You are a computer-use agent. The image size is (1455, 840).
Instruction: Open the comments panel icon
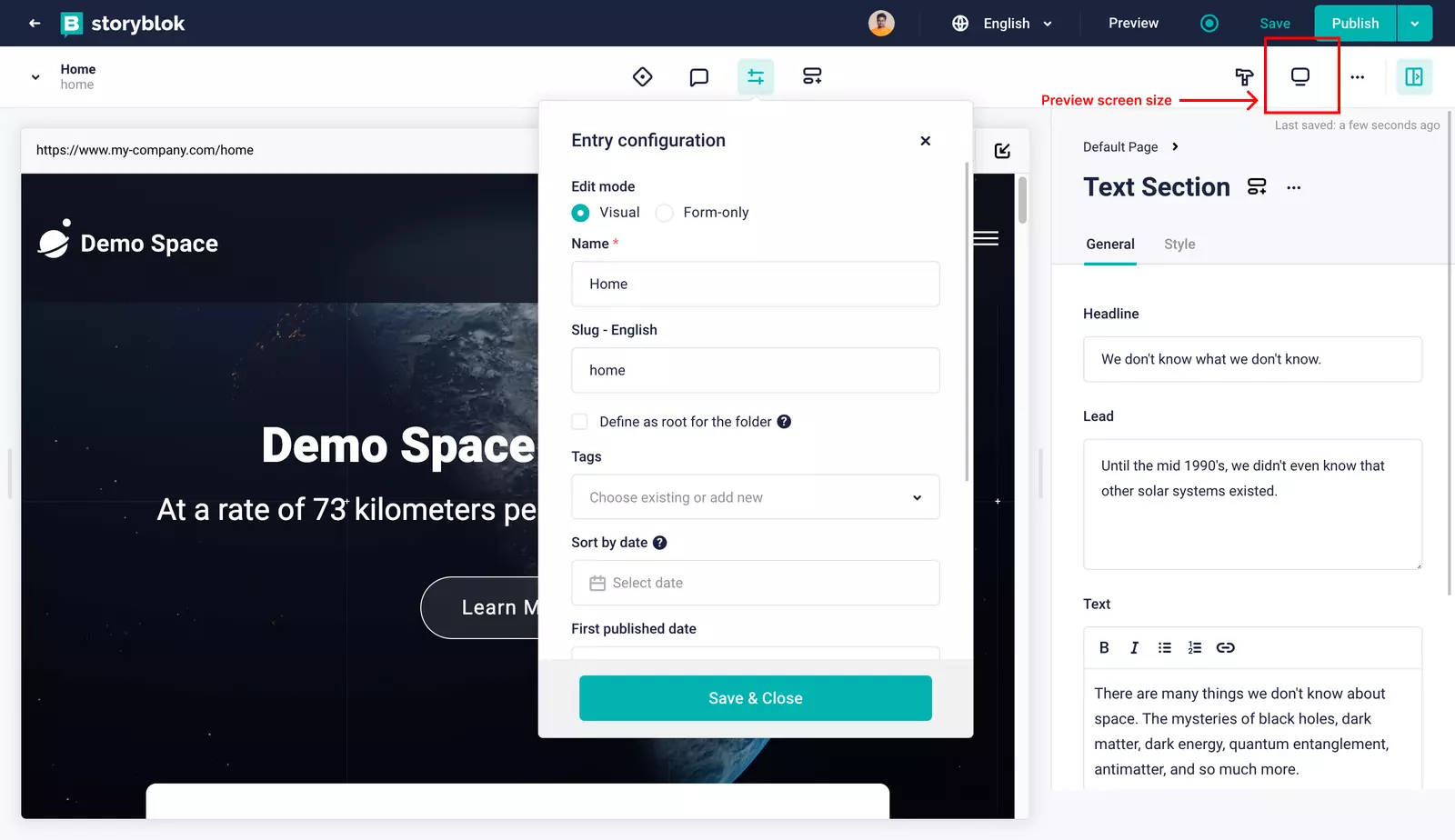698,76
